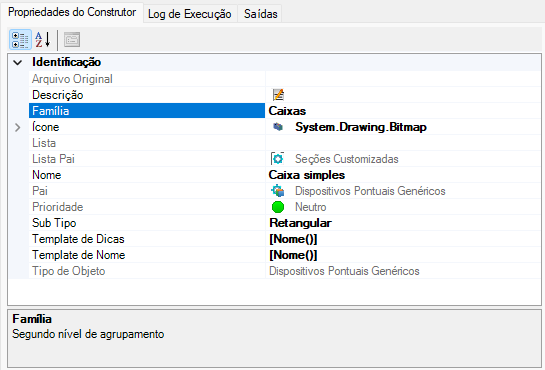This screenshot has height=370, width=545.
Task: Expand the Ícone property row
Action: (x=17, y=127)
